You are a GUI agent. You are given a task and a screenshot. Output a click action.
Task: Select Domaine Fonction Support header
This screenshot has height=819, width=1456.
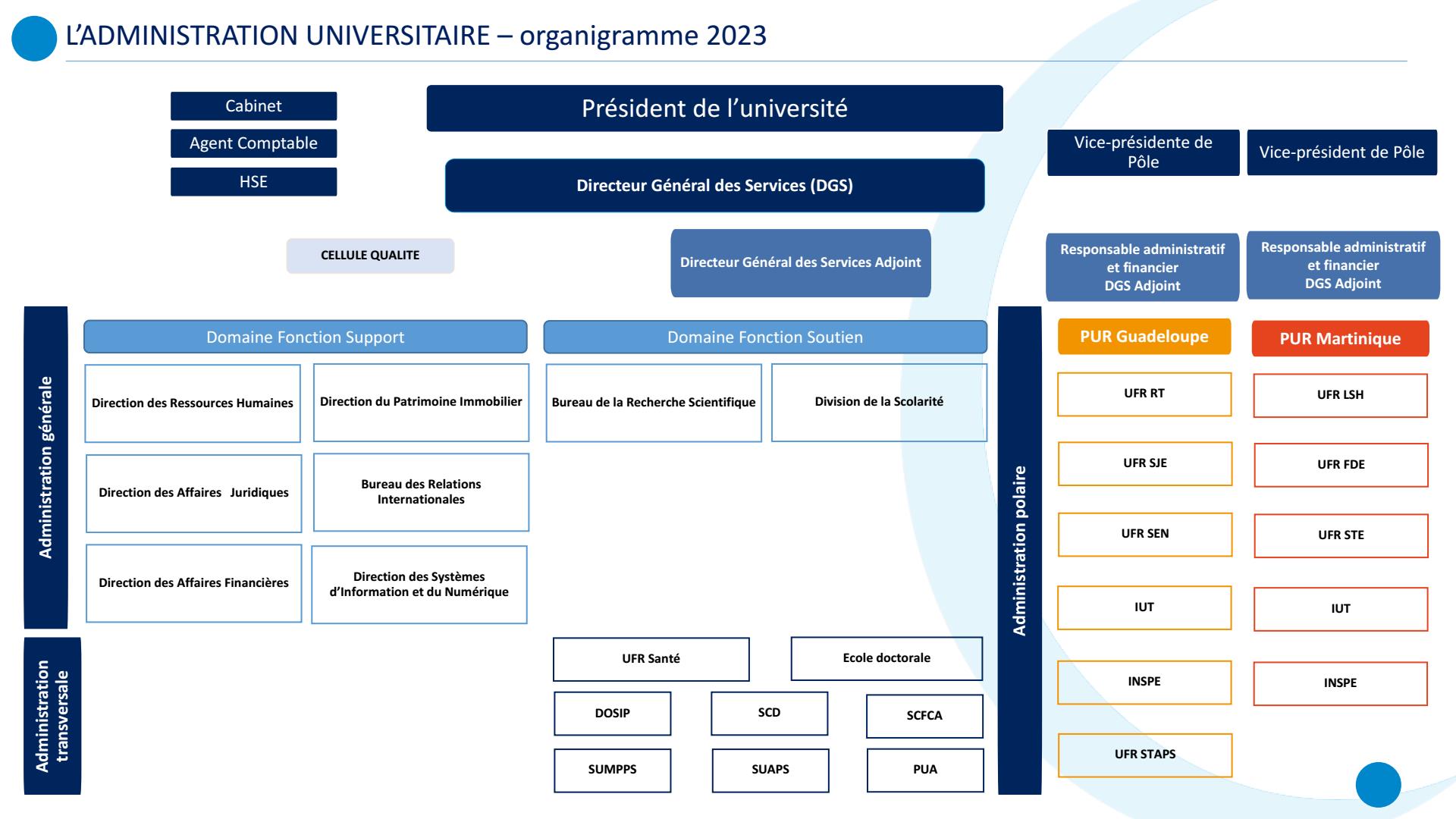305,337
